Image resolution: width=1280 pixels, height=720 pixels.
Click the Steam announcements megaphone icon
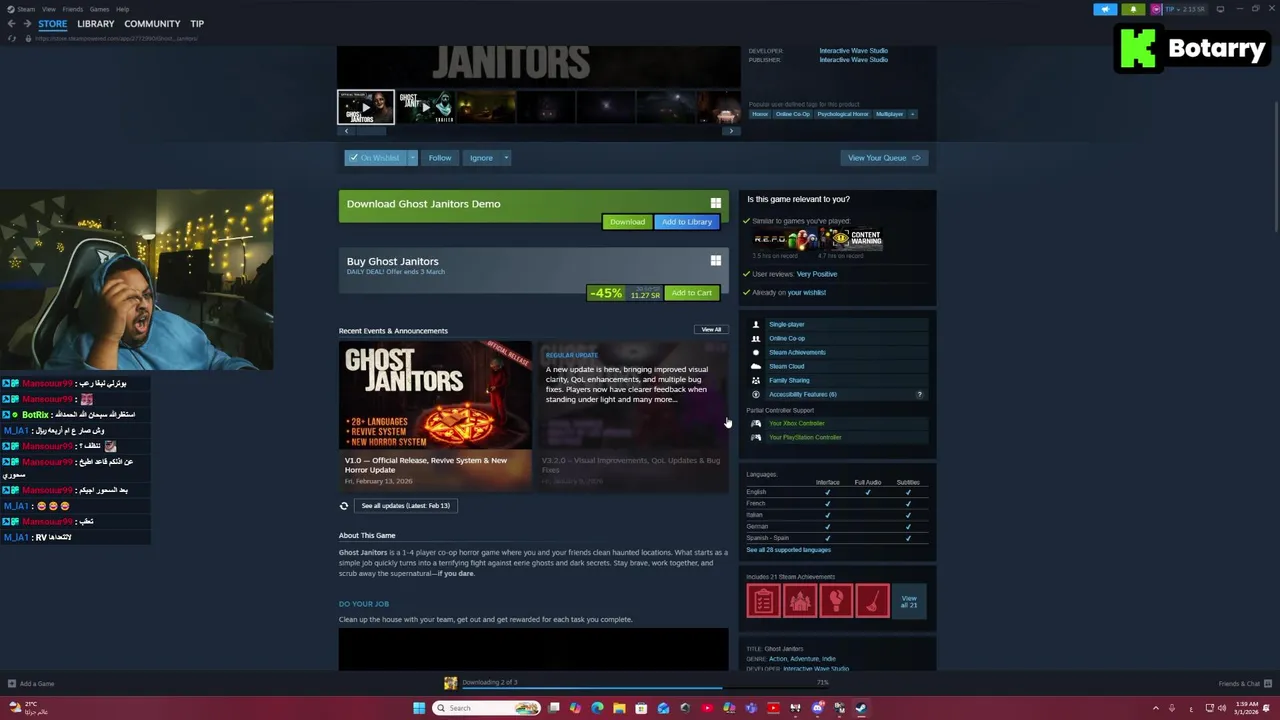(x=1105, y=9)
